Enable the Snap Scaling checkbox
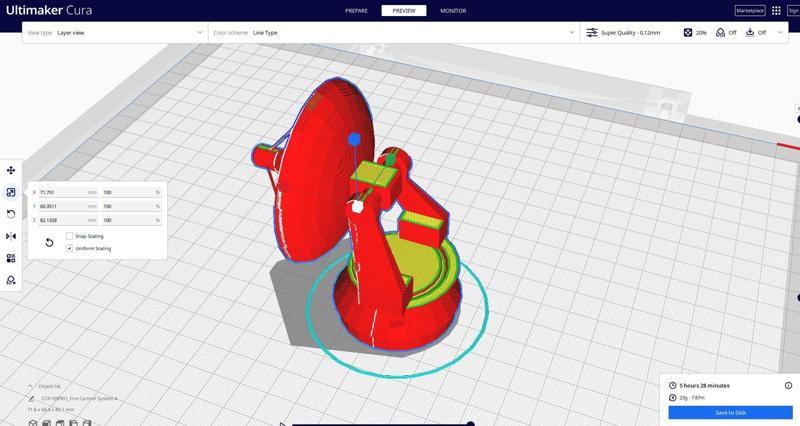The height and width of the screenshot is (426, 800). tap(69, 236)
